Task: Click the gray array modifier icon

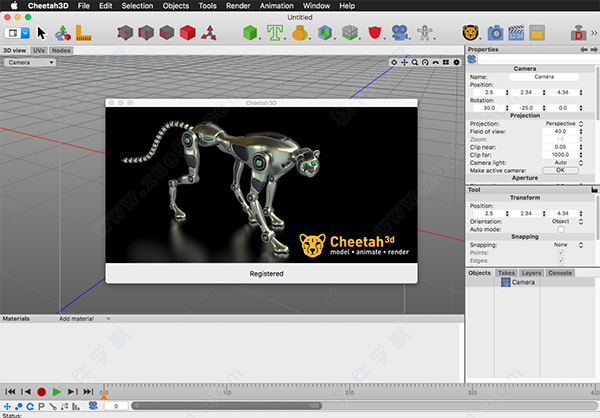Action: [349, 33]
